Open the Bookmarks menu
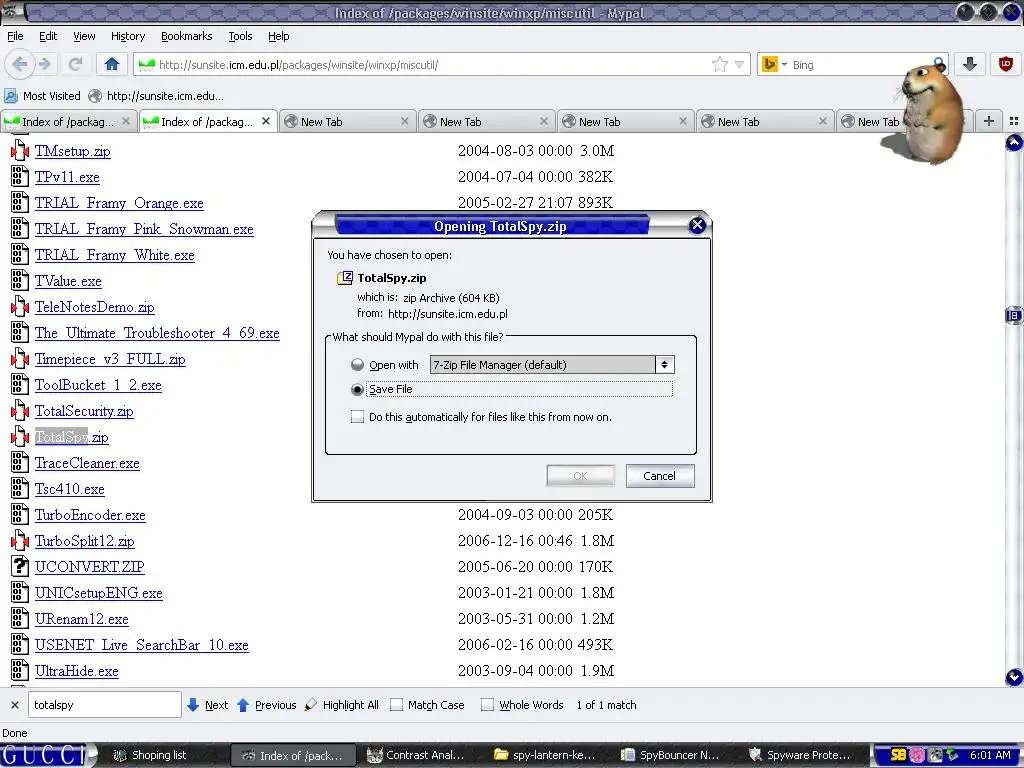The image size is (1024, 768). [x=187, y=36]
